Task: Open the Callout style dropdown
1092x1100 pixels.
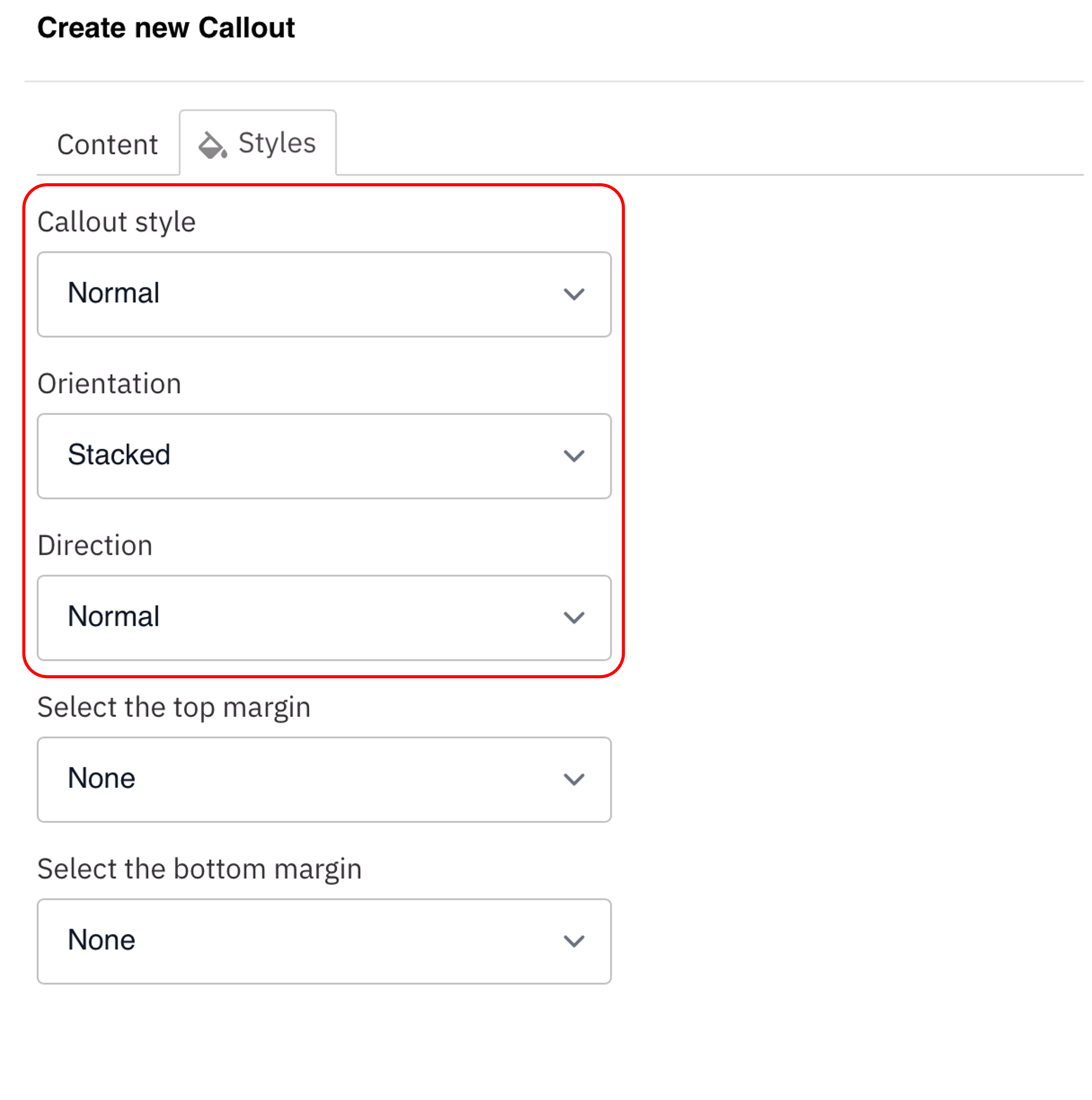Action: pyautogui.click(x=324, y=294)
